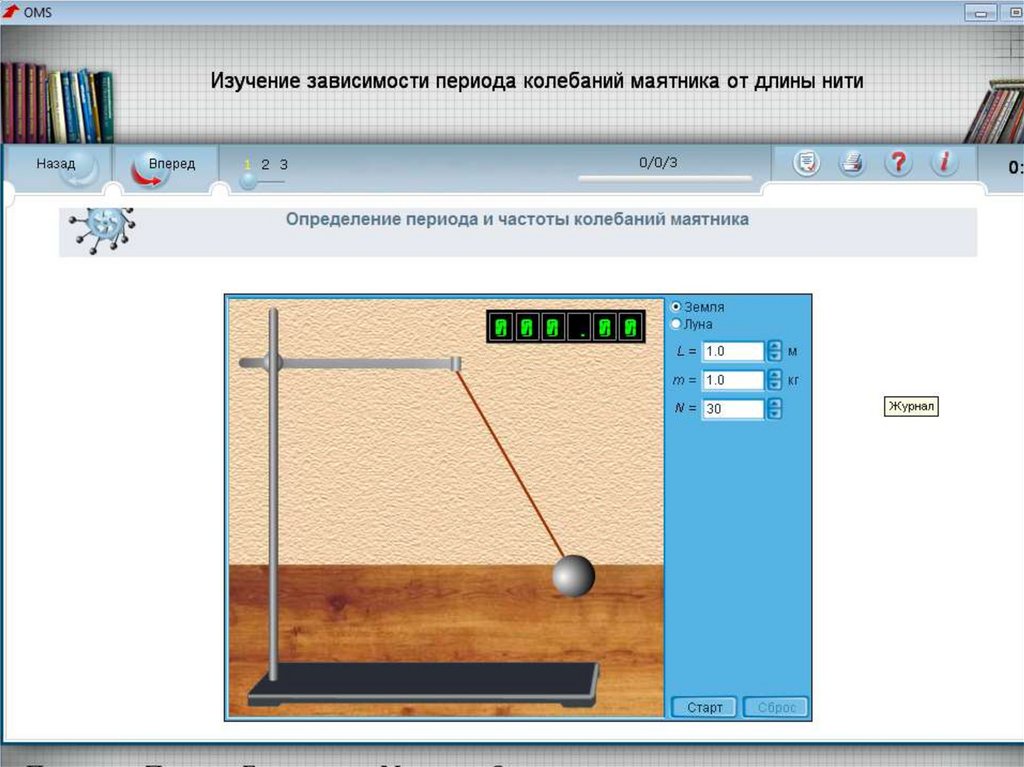Increase length L with up arrow
The width and height of the screenshot is (1024, 767).
point(775,346)
